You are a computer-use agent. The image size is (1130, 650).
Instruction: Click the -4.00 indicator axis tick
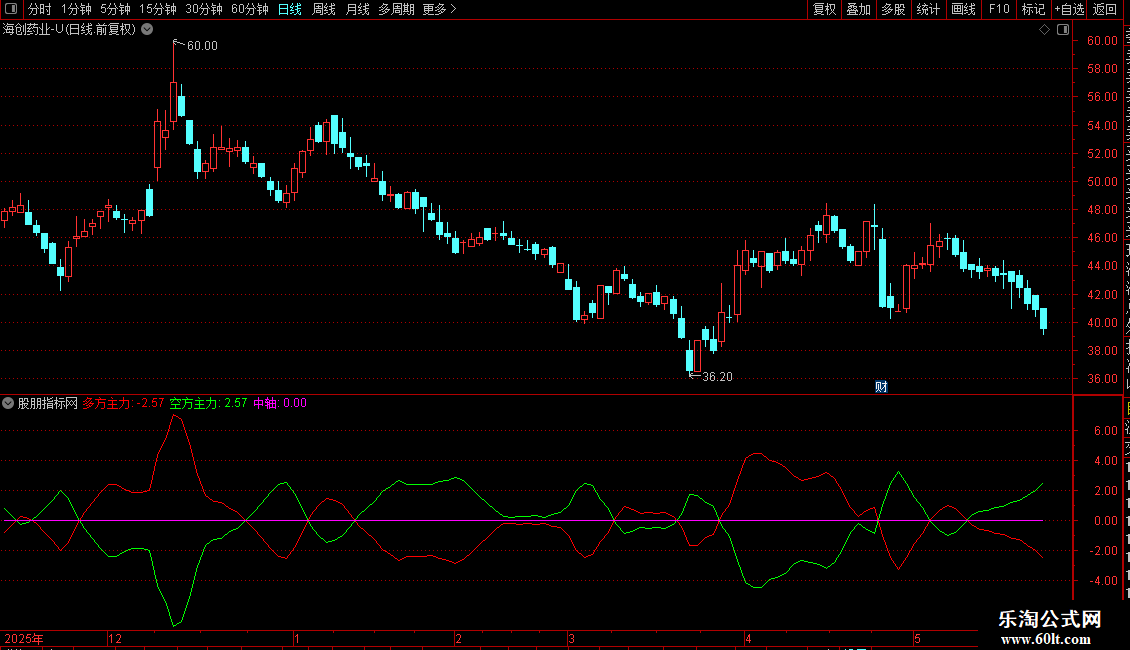coord(1103,581)
